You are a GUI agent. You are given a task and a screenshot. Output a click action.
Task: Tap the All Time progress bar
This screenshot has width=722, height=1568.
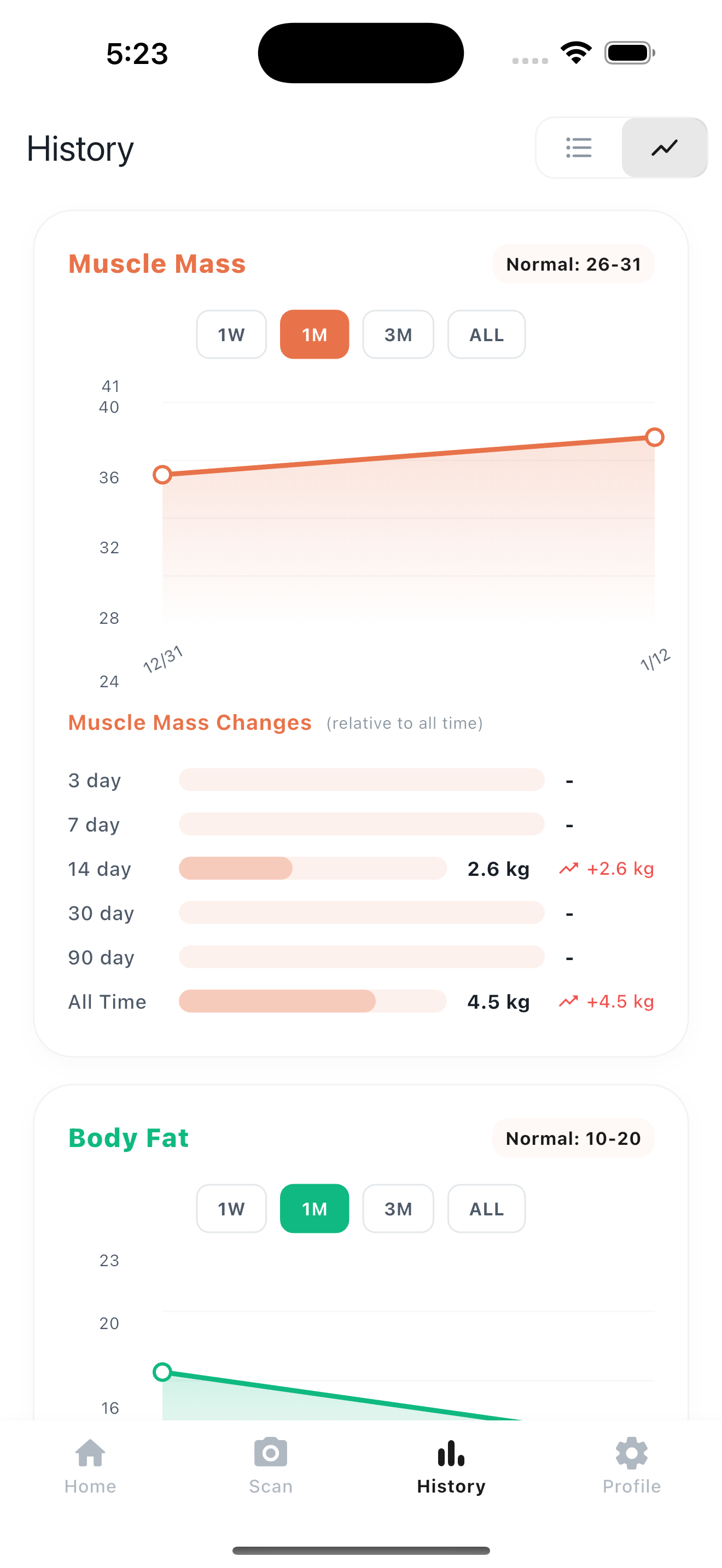click(312, 1001)
